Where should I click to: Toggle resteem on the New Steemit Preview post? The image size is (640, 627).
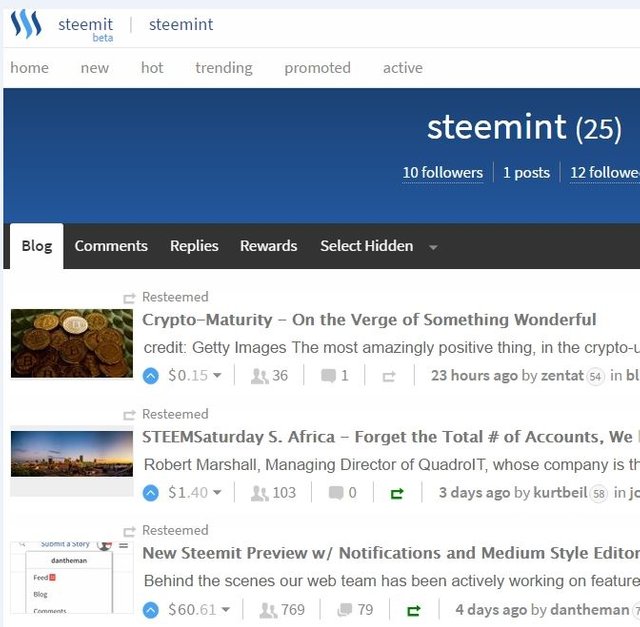pyautogui.click(x=412, y=610)
